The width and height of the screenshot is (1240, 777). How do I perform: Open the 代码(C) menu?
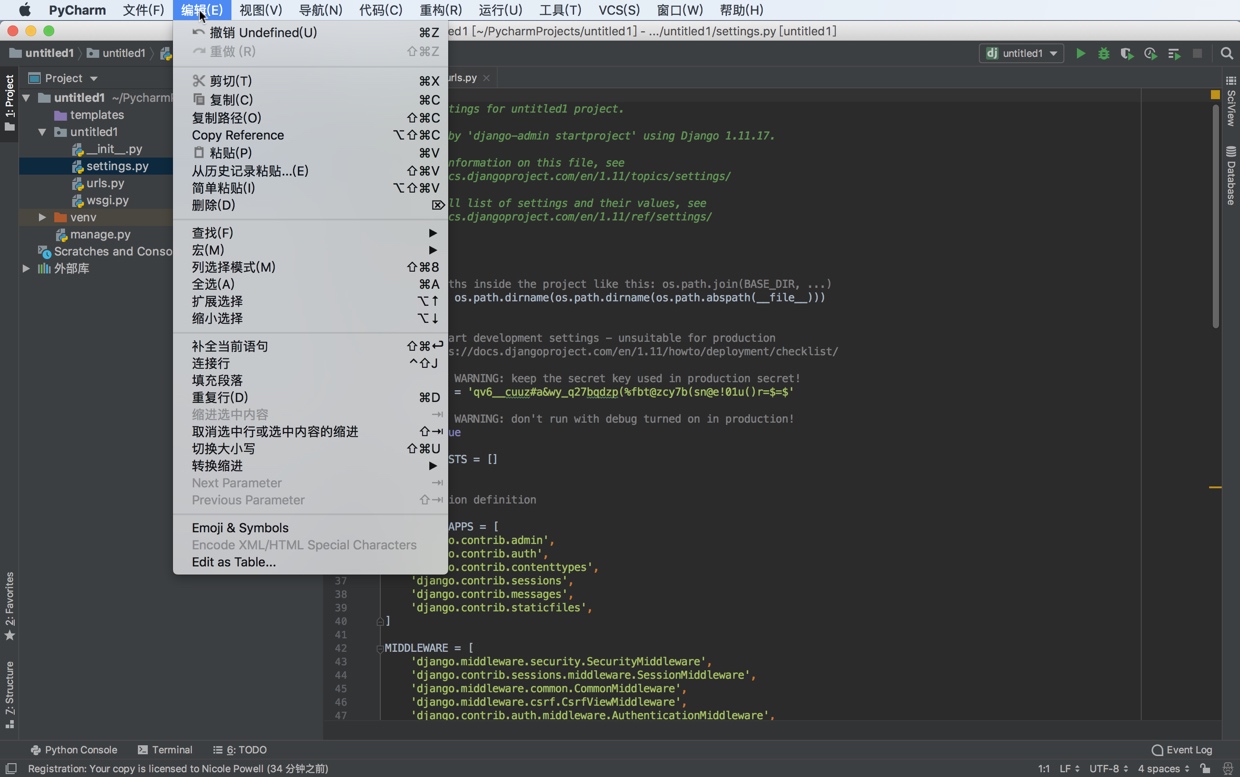(x=381, y=10)
